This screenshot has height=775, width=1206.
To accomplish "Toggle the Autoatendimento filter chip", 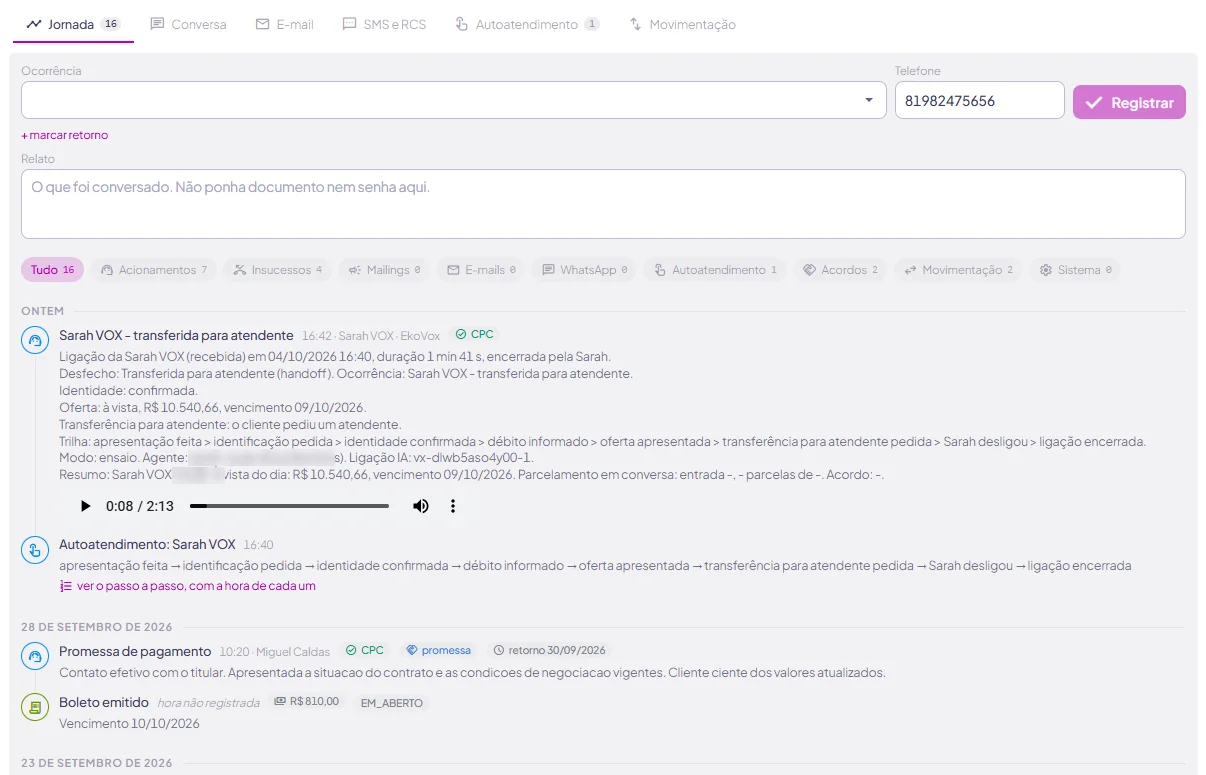I will coord(715,270).
